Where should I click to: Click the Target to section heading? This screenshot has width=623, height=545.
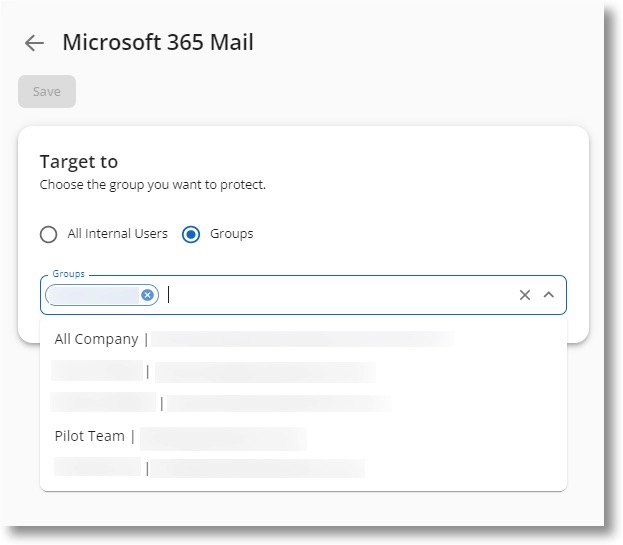point(78,162)
